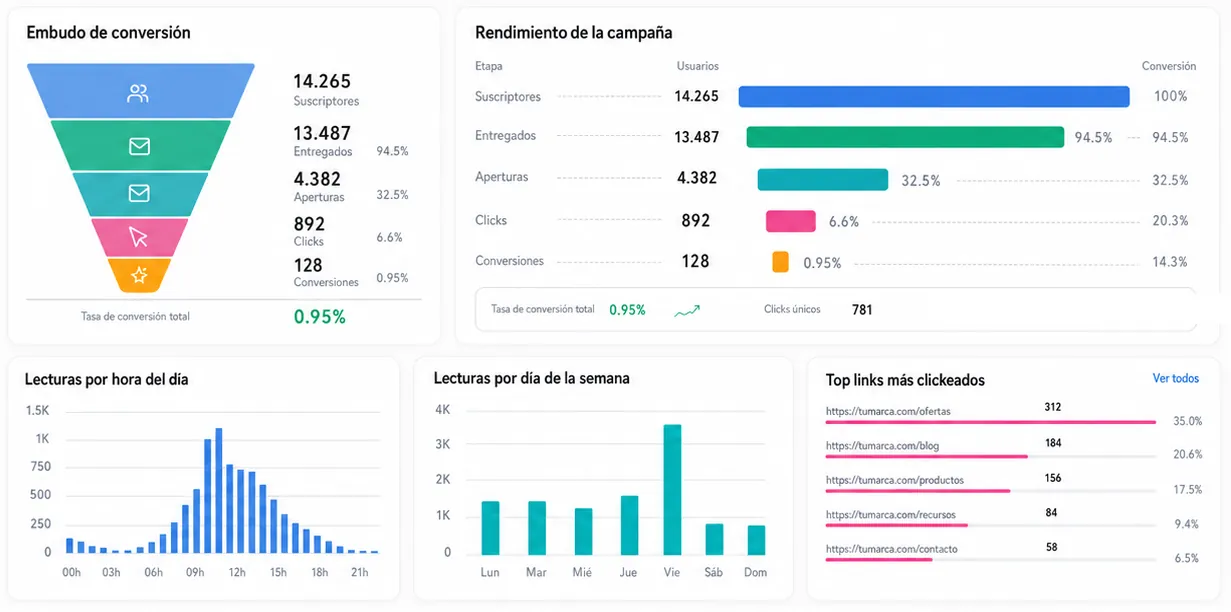This screenshot has height=612, width=1231.
Task: Click the green 0.95% total rate in funnel panel
Action: 320,317
